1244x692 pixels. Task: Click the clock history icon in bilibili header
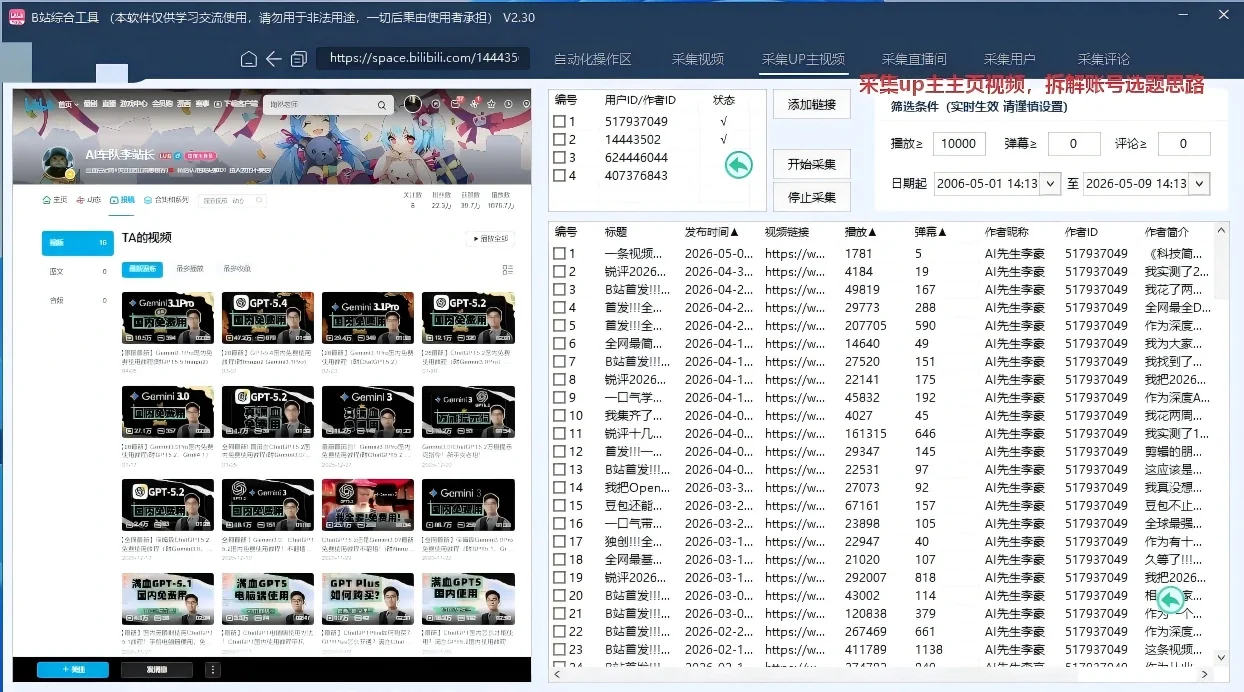[506, 103]
